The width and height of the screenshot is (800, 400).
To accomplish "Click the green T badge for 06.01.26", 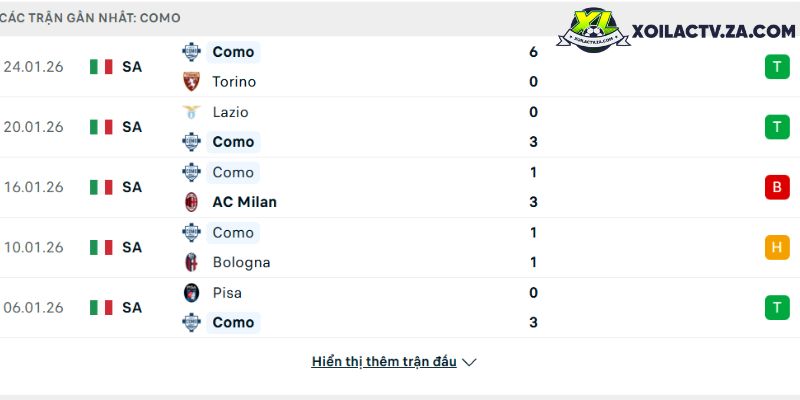I will 777,307.
